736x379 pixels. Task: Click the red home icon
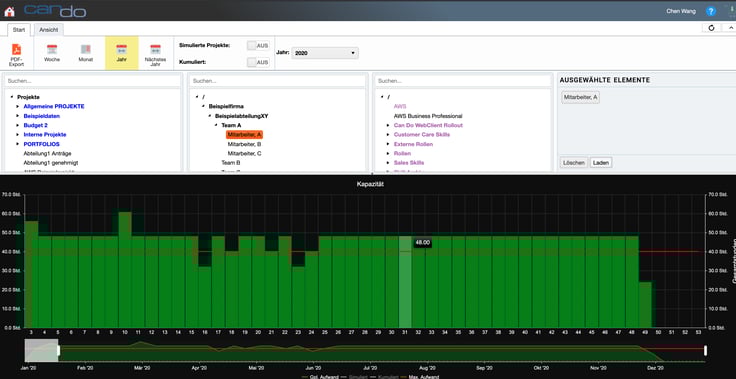point(9,11)
